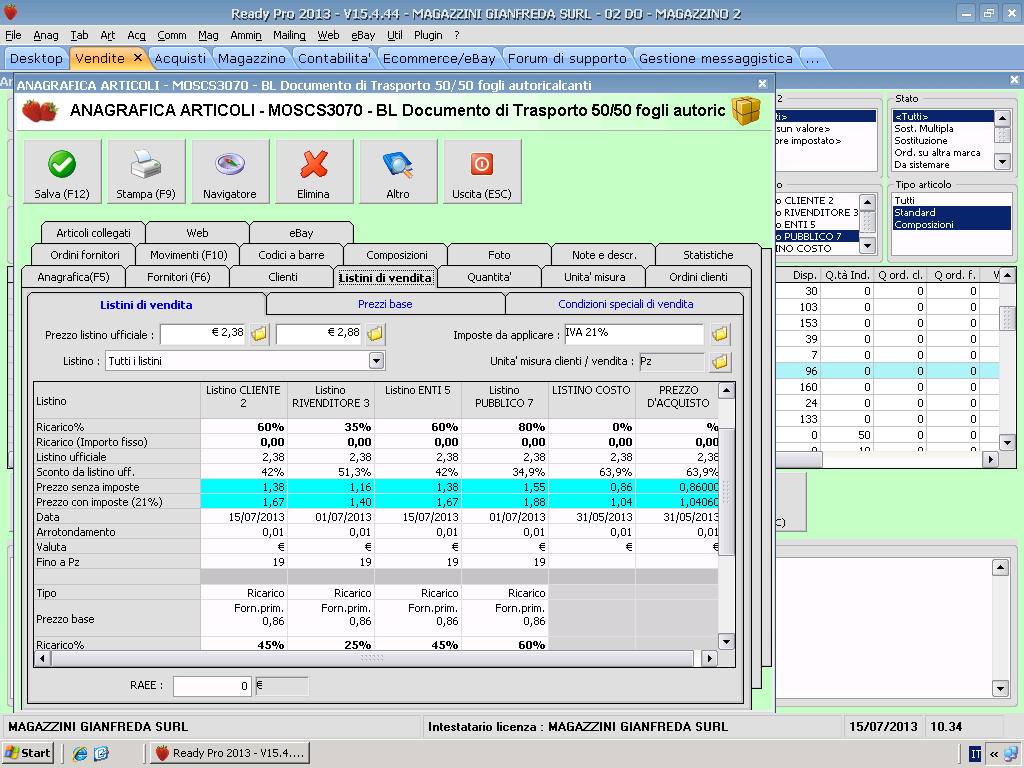Click the printer Stampa (F9) icon
Viewport: 1024px width, 768px height.
146,165
